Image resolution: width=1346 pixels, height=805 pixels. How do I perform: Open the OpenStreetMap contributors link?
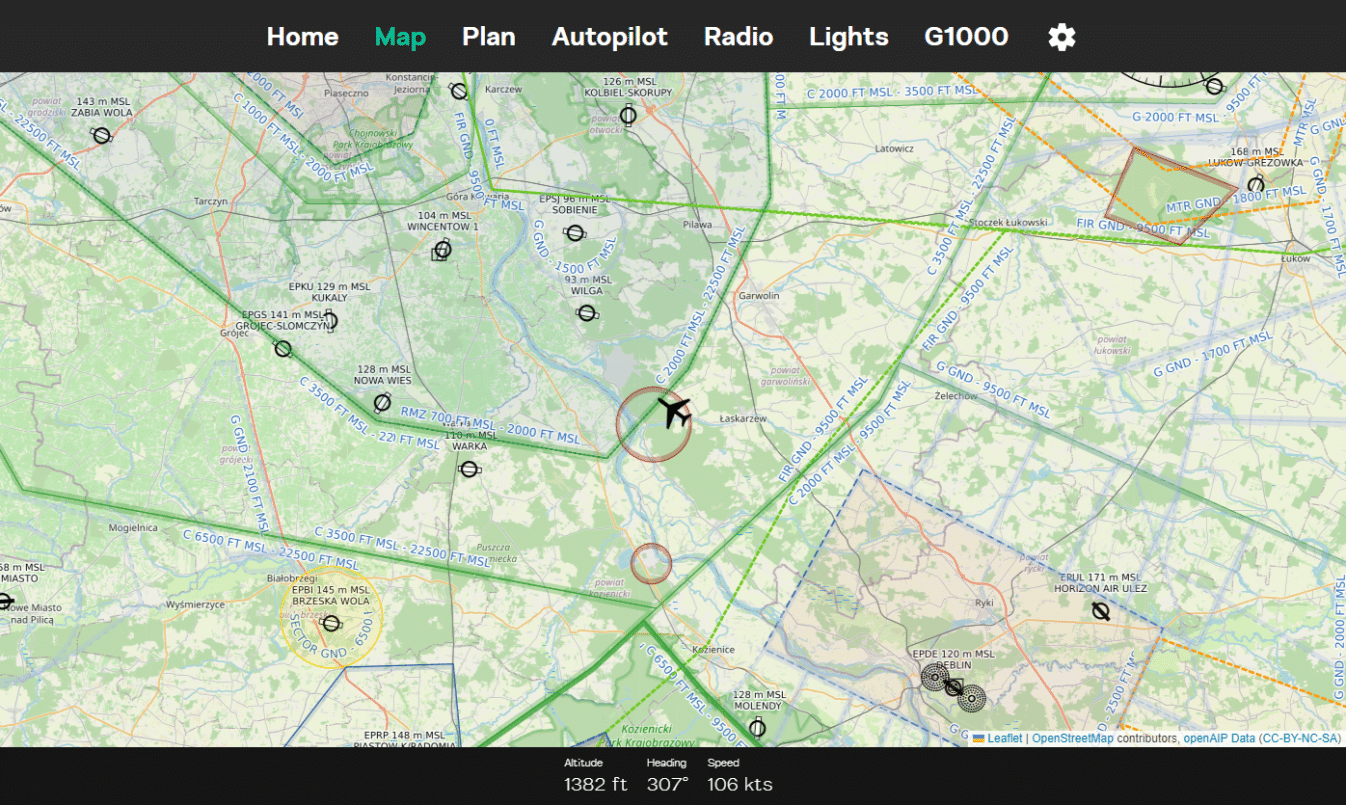click(1072, 738)
